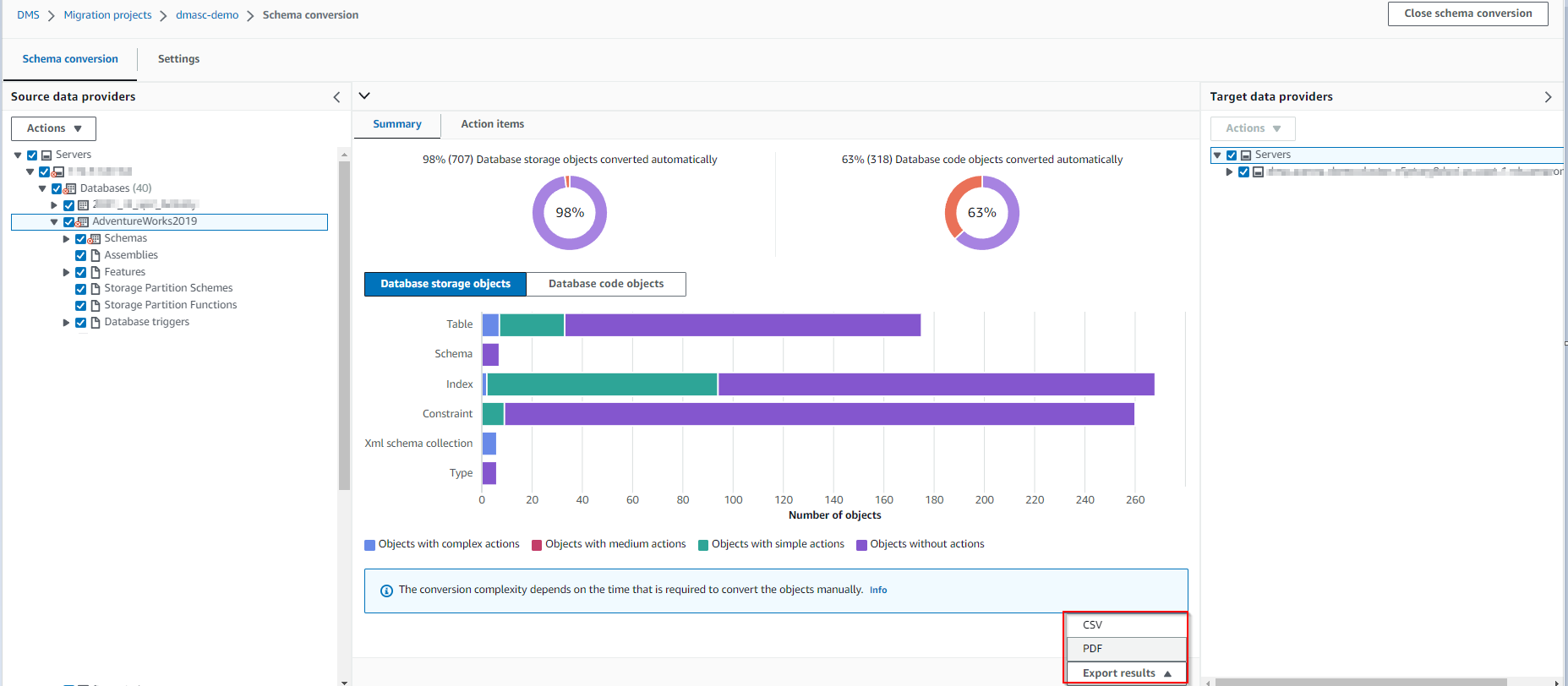1568x686 pixels.
Task: Uncheck the Storage Partition Functions checkbox
Action: (80, 306)
